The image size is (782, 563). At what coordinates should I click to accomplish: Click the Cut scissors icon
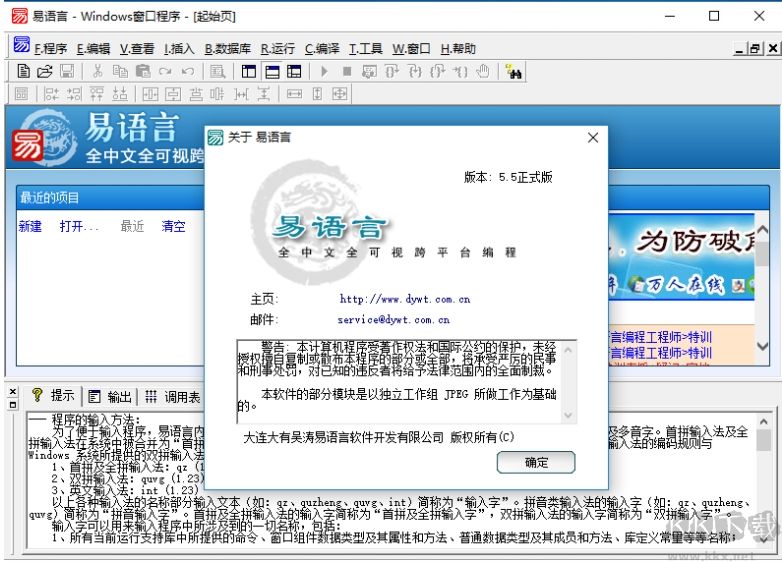pos(98,71)
